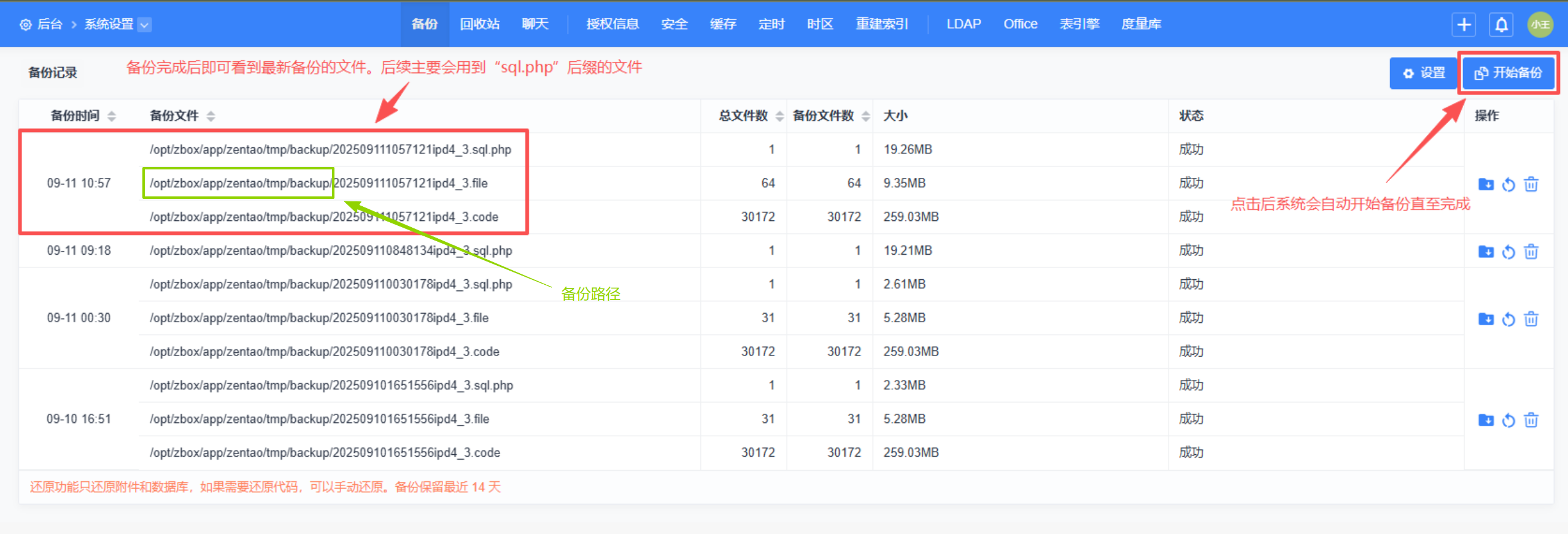Restore the 09-11 00:30 backup icon
Viewport: 1568px width, 534px height.
1508,319
